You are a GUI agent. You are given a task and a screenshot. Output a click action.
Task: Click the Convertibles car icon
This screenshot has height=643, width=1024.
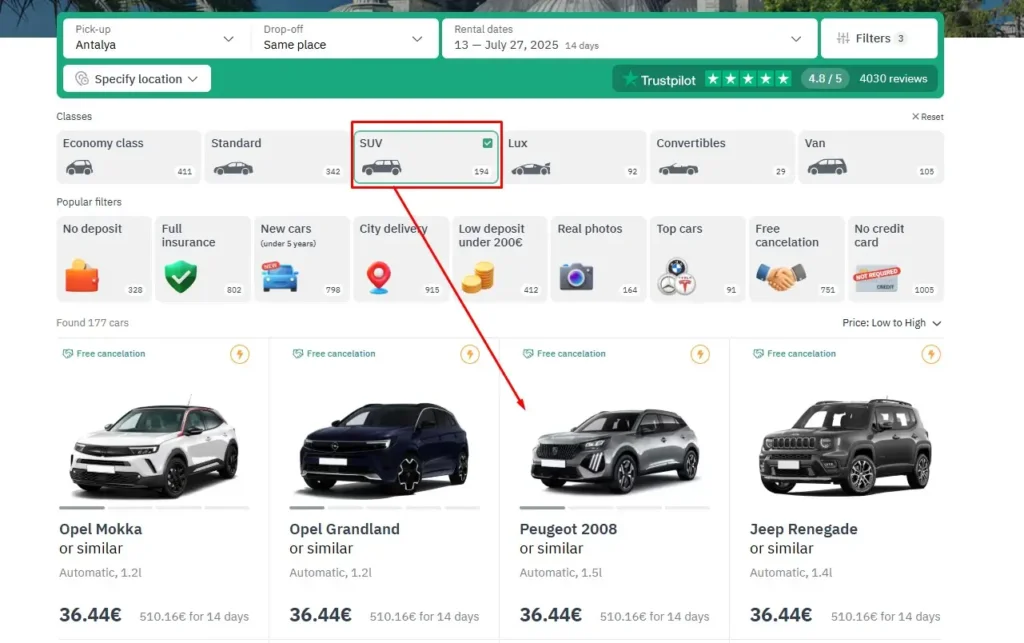coord(679,169)
